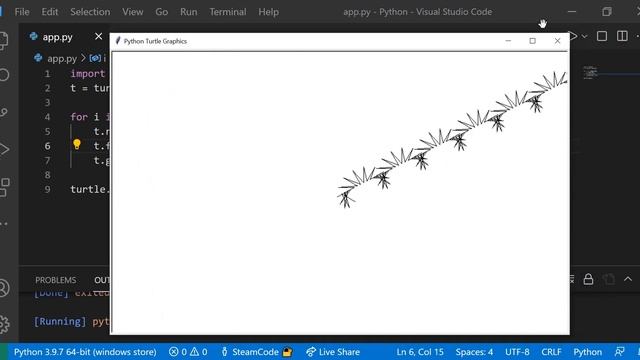Open Run and Debug in activity bar
The height and width of the screenshot is (360, 640).
point(3,149)
